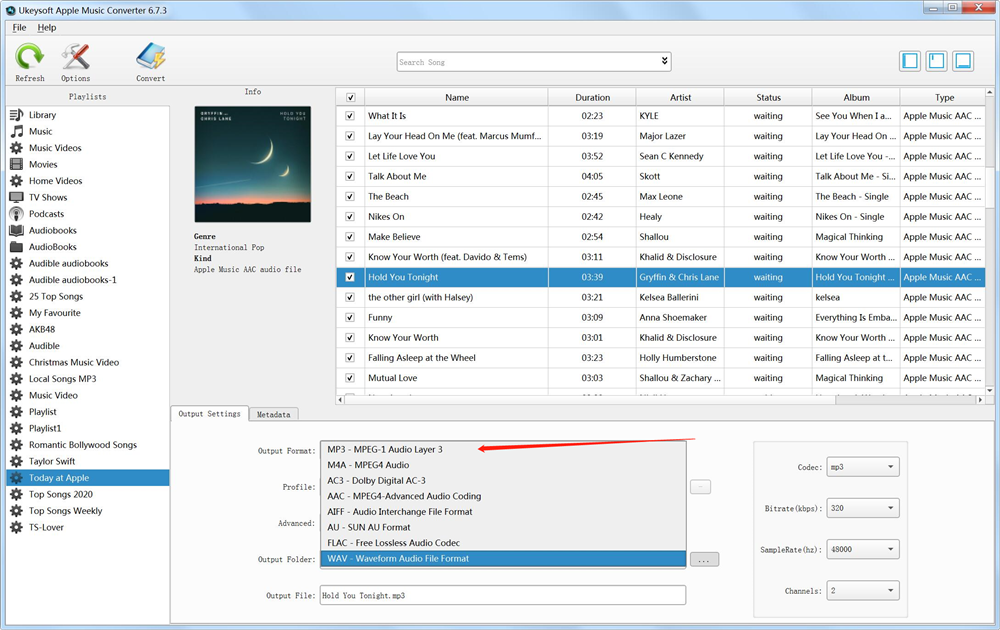This screenshot has height=630, width=1000.
Task: Click the gear icon beside Home Videos
Action: coord(17,181)
